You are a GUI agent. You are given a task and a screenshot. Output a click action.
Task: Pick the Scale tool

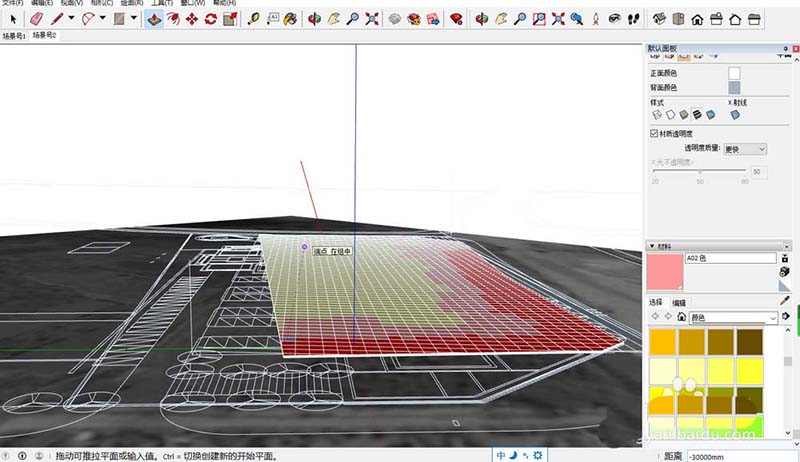[x=230, y=19]
